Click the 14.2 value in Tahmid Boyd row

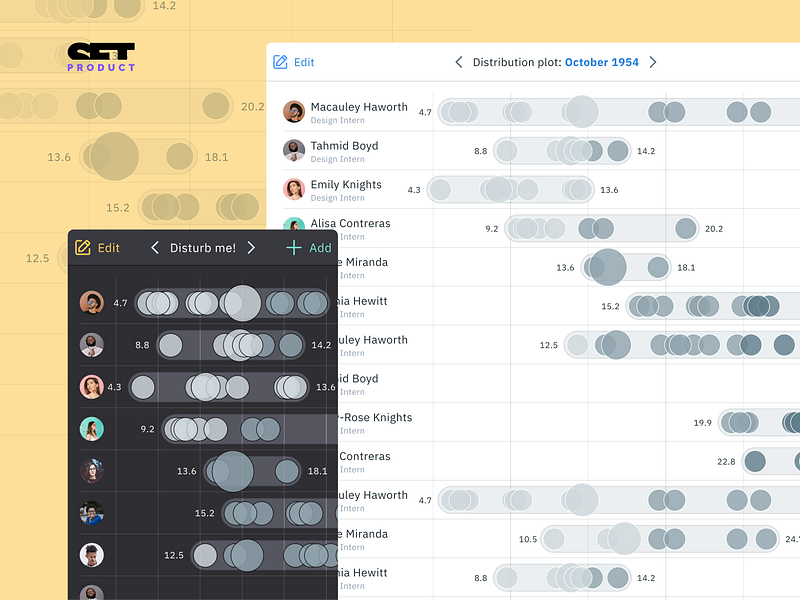646,151
